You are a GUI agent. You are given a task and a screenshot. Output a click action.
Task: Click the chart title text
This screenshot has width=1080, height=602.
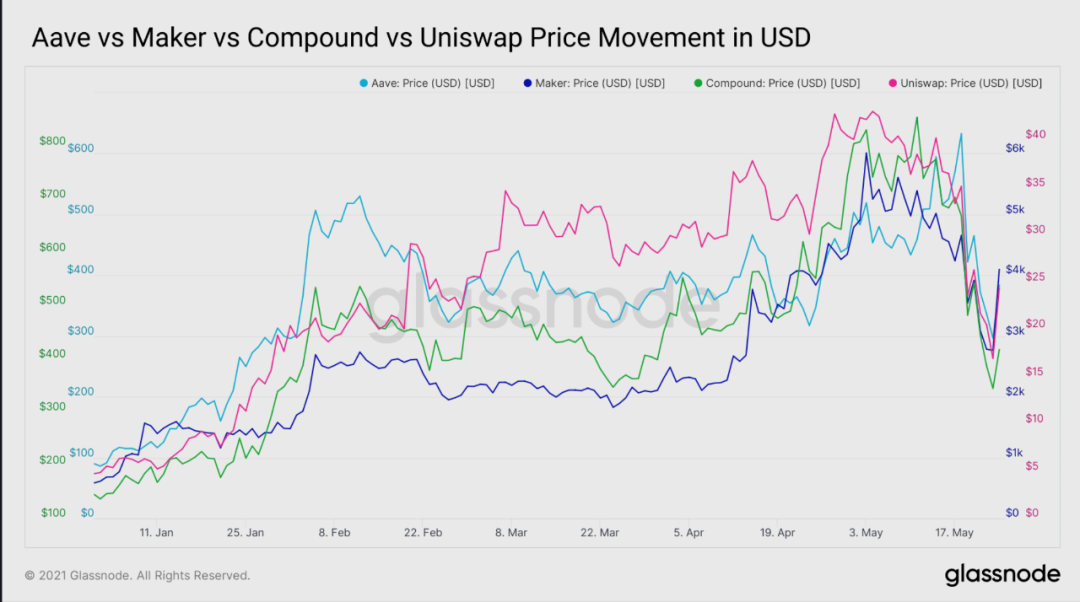[421, 37]
